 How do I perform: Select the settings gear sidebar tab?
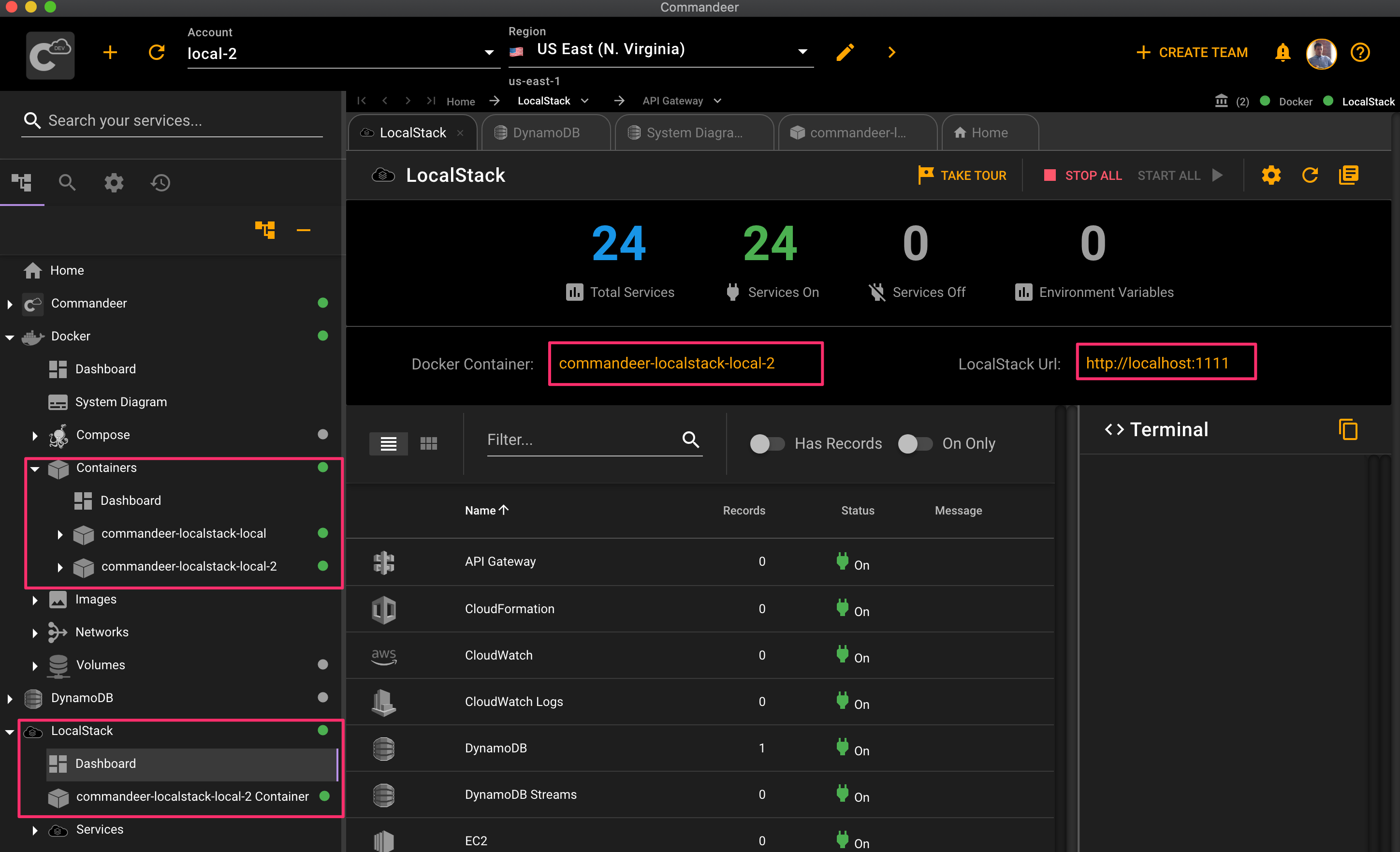[114, 182]
